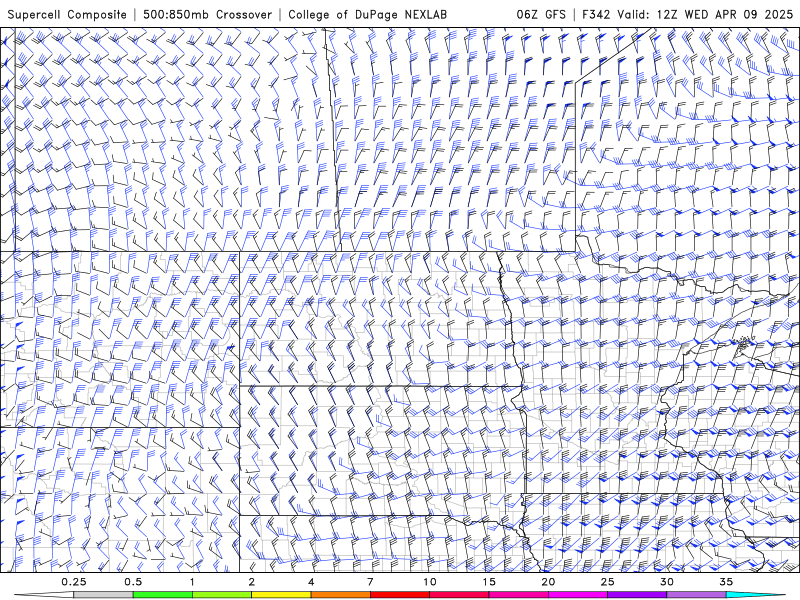Click the "500:850mb Crossover" label

[207, 14]
